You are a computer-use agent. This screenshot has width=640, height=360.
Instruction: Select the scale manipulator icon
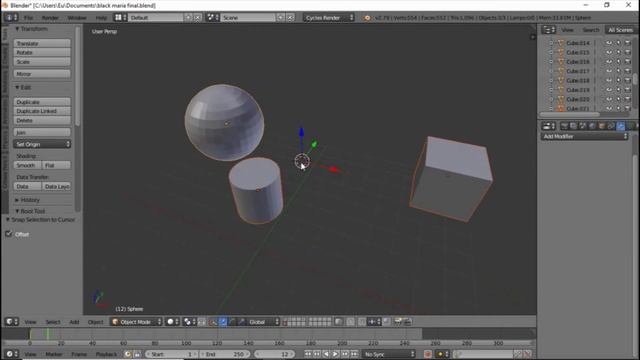pyautogui.click(x=242, y=322)
